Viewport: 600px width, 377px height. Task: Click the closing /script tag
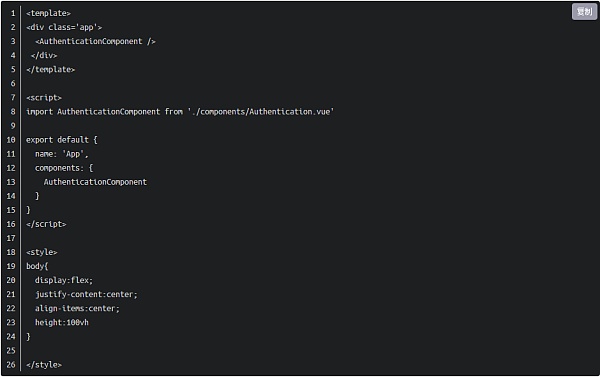[x=46, y=224]
